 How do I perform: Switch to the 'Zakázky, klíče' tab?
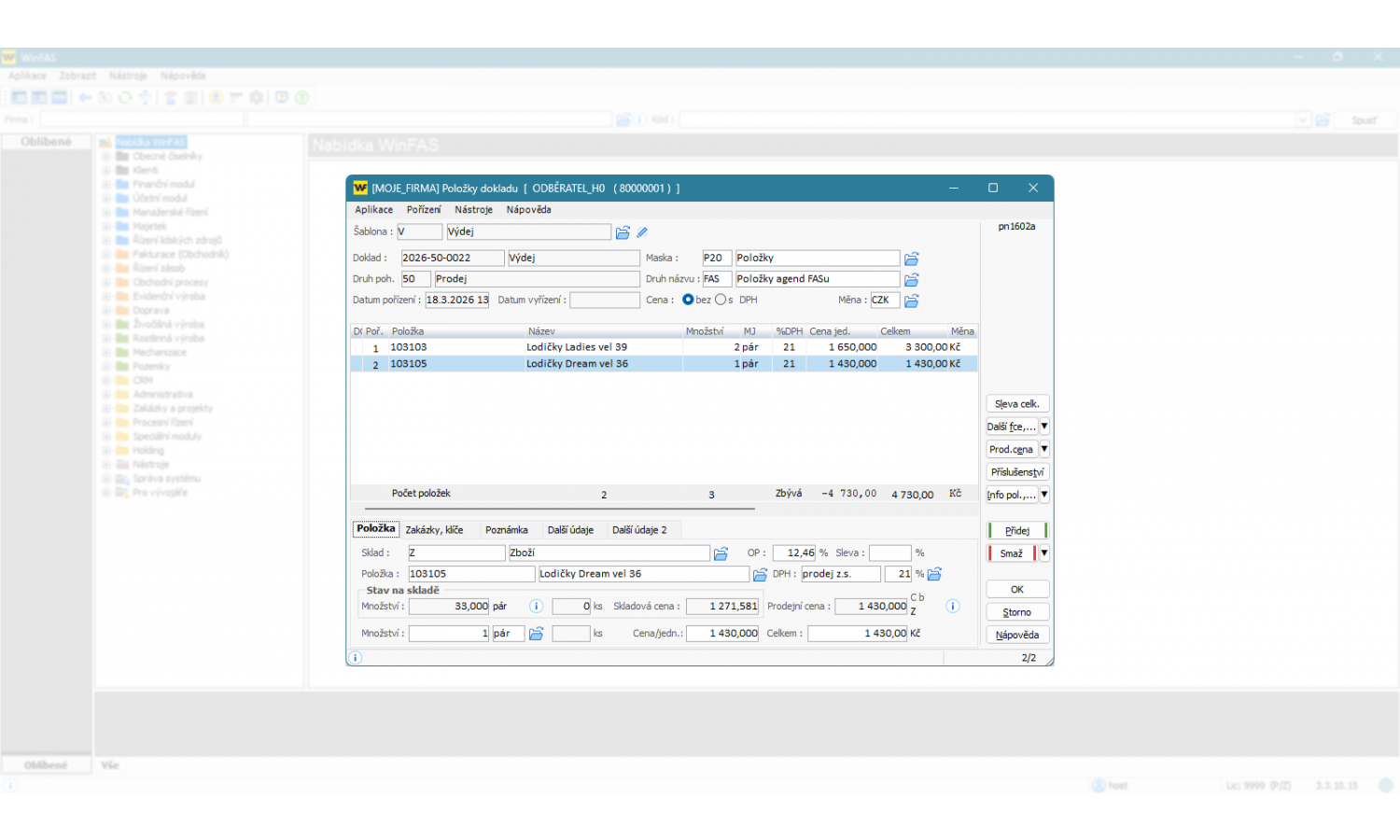(434, 530)
